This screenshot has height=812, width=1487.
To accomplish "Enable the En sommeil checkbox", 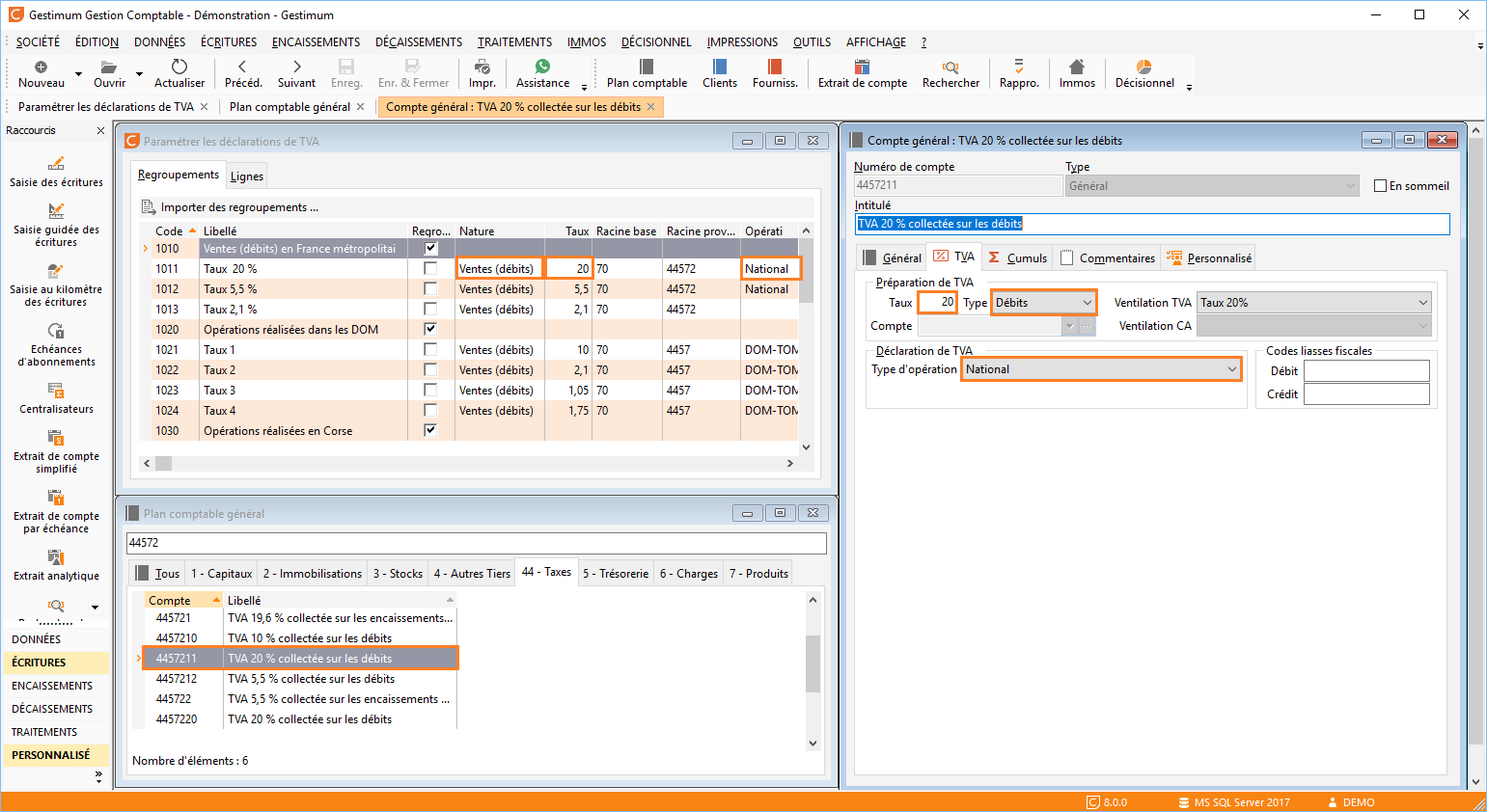I will (x=1380, y=186).
